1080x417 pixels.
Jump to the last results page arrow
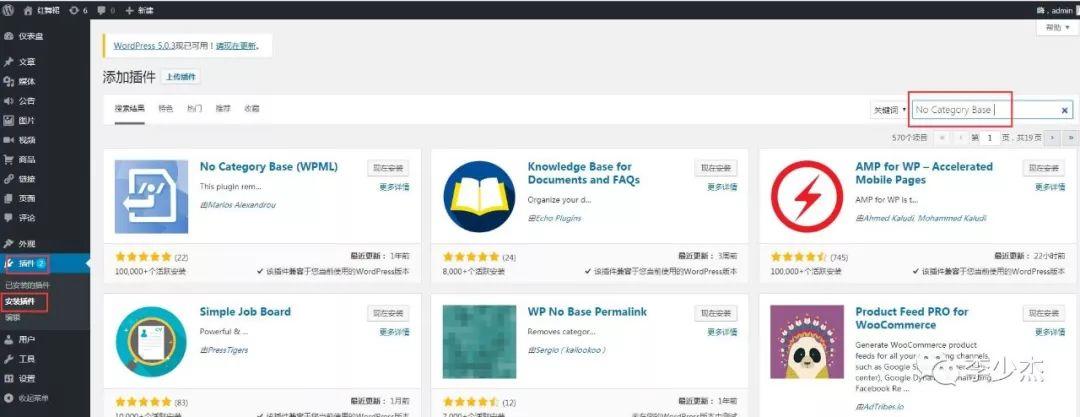coord(1070,138)
